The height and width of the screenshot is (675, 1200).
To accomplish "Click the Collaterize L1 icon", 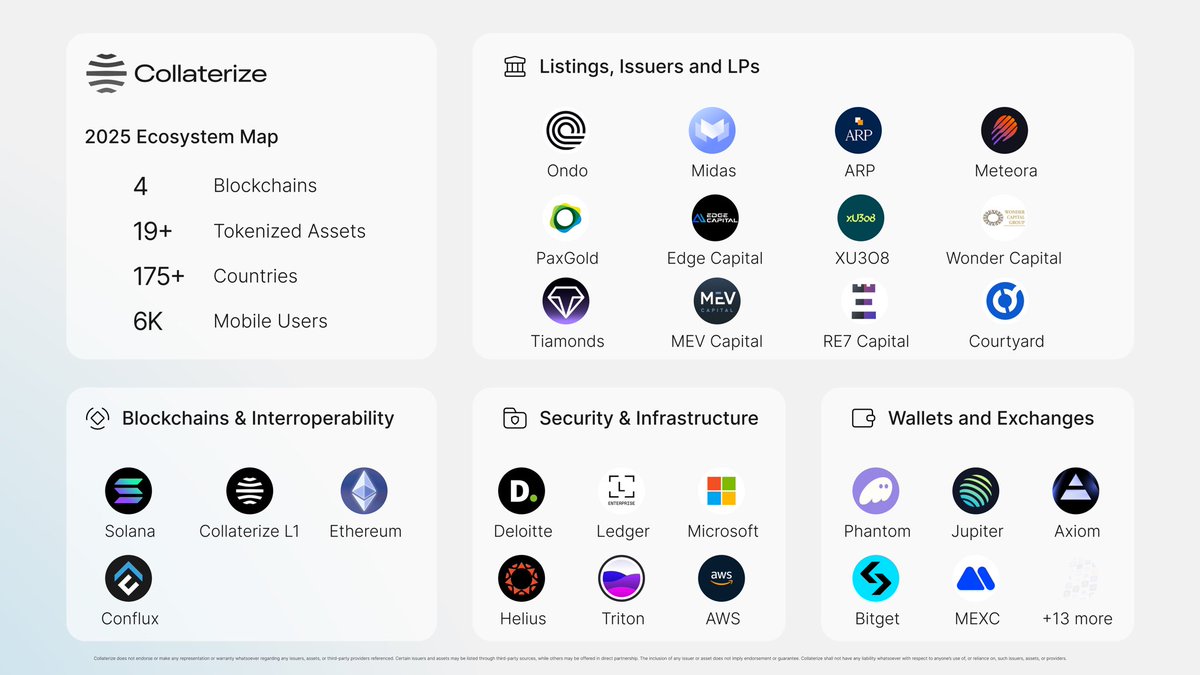I will pos(249,491).
